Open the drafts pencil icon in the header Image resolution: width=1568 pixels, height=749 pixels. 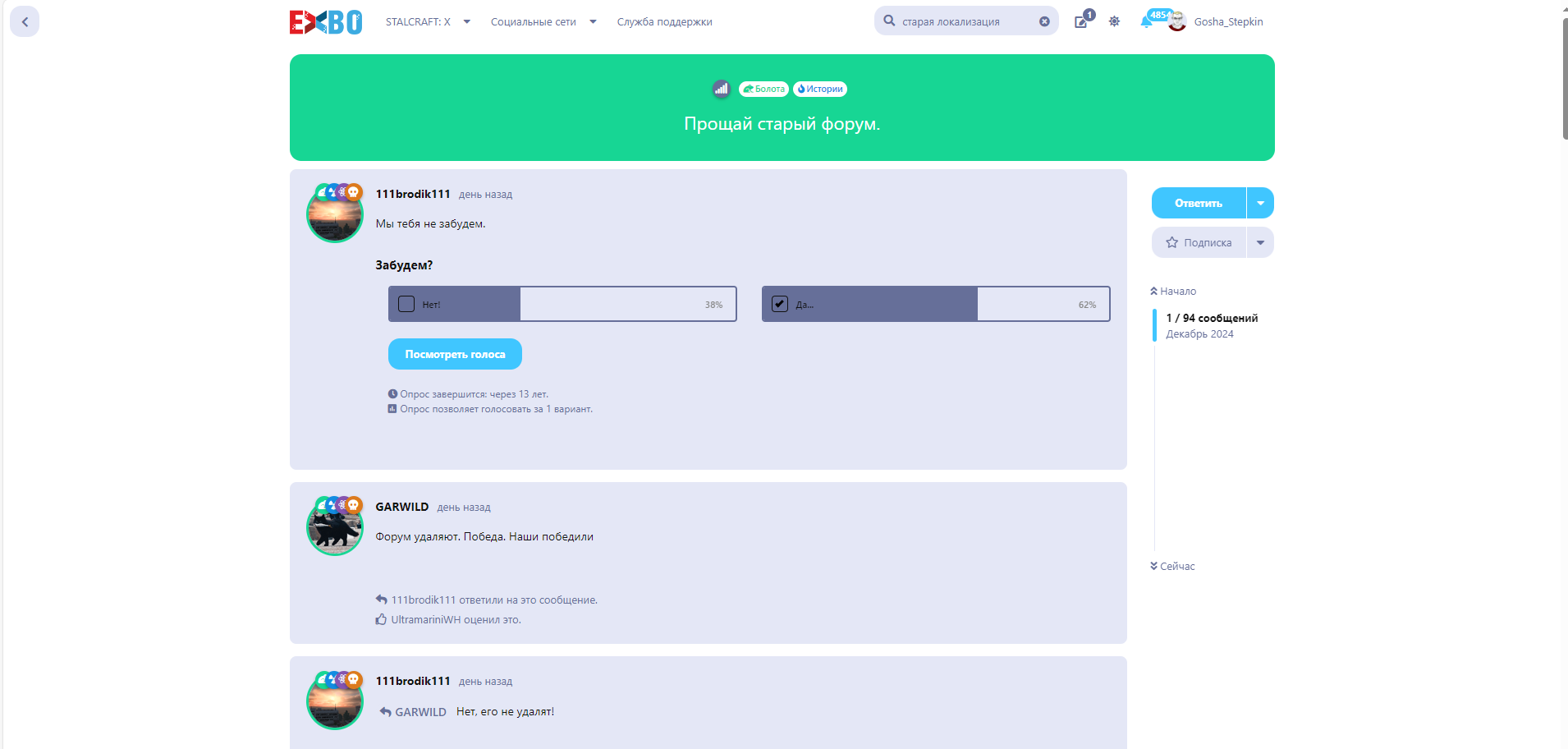(x=1082, y=21)
